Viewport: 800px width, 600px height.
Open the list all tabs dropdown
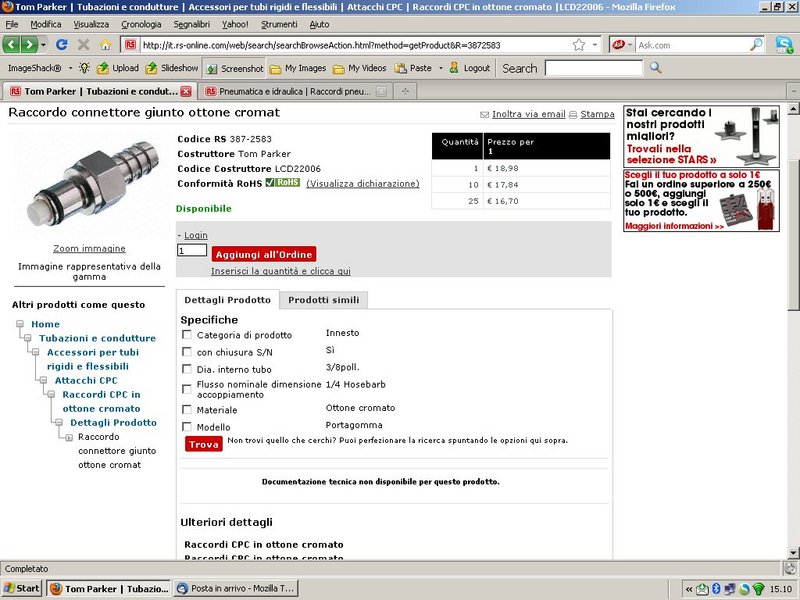(x=793, y=91)
